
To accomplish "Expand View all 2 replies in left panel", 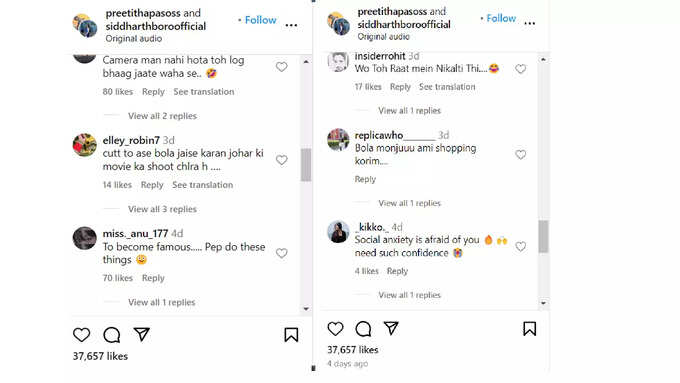I will click(162, 116).
